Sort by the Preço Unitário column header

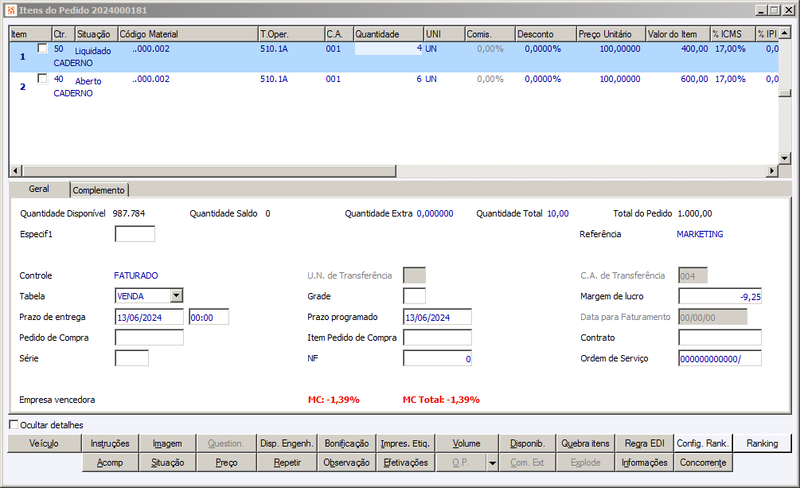611,34
